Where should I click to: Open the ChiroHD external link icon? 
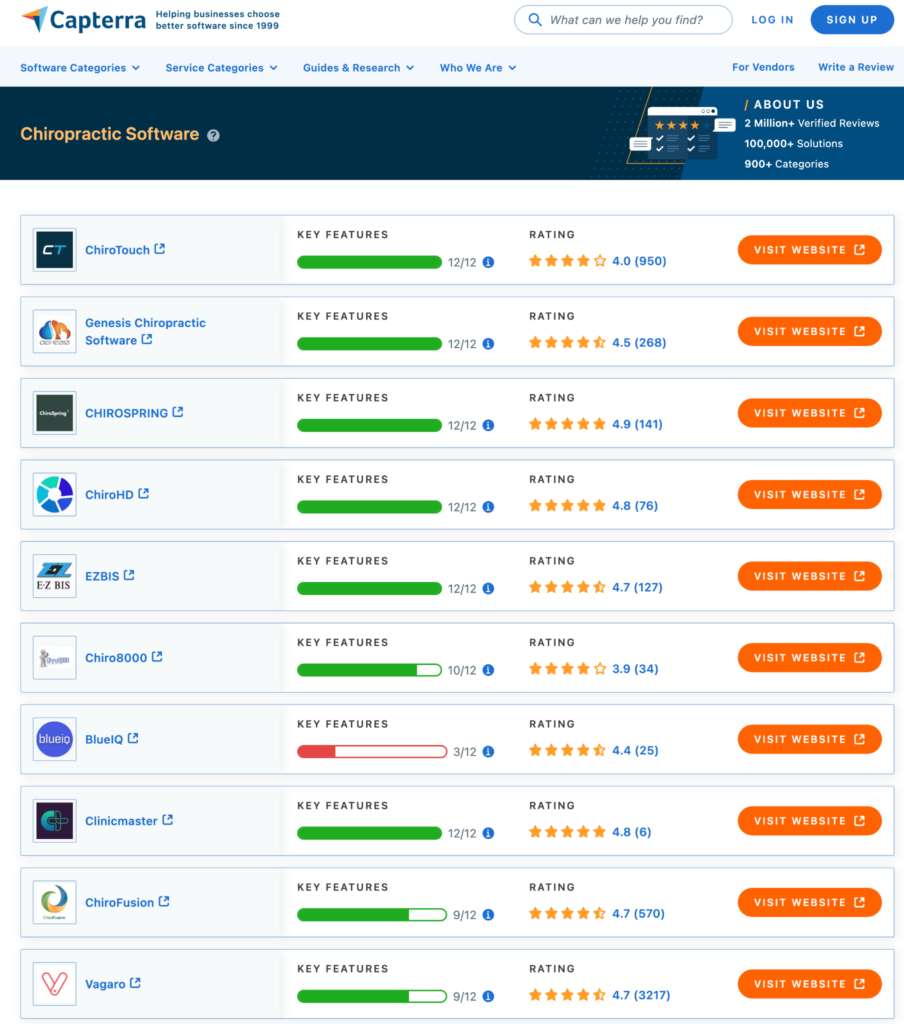(x=144, y=494)
